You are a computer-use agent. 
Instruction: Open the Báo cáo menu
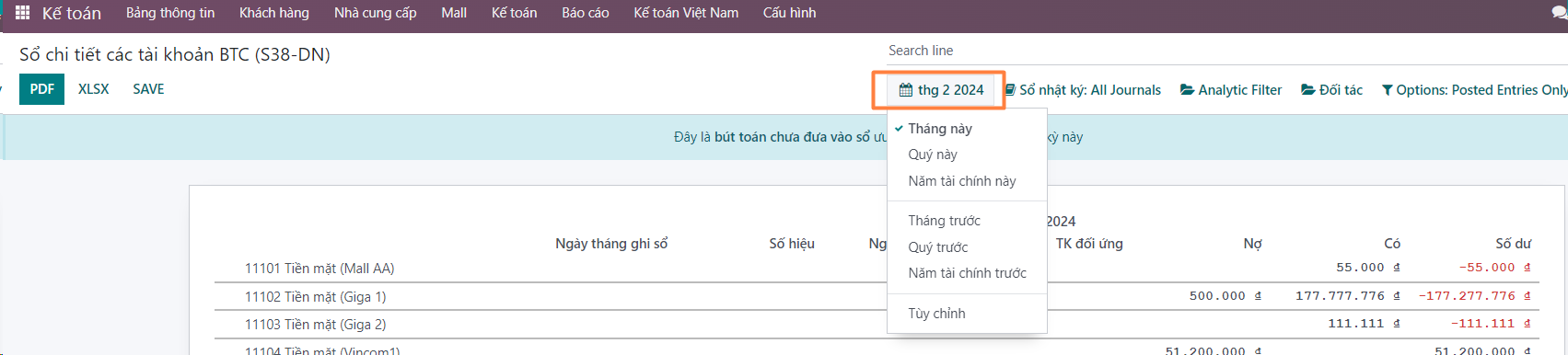586,13
